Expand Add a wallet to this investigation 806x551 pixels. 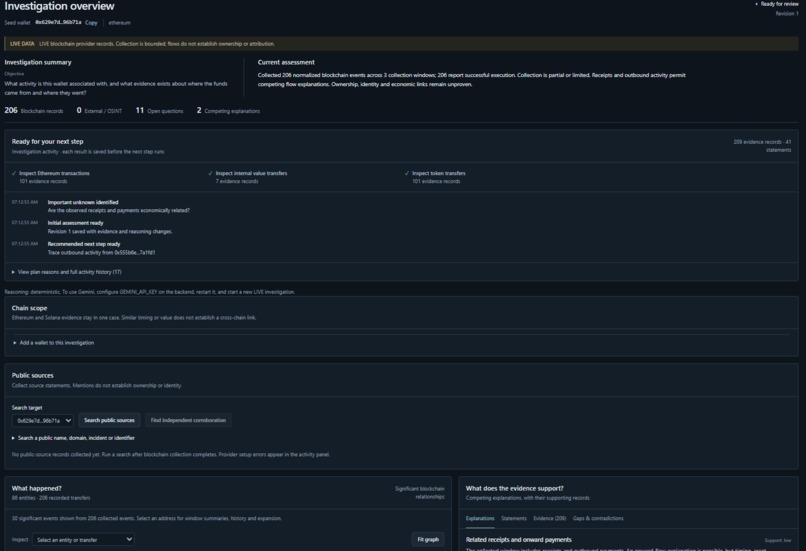click(53, 343)
